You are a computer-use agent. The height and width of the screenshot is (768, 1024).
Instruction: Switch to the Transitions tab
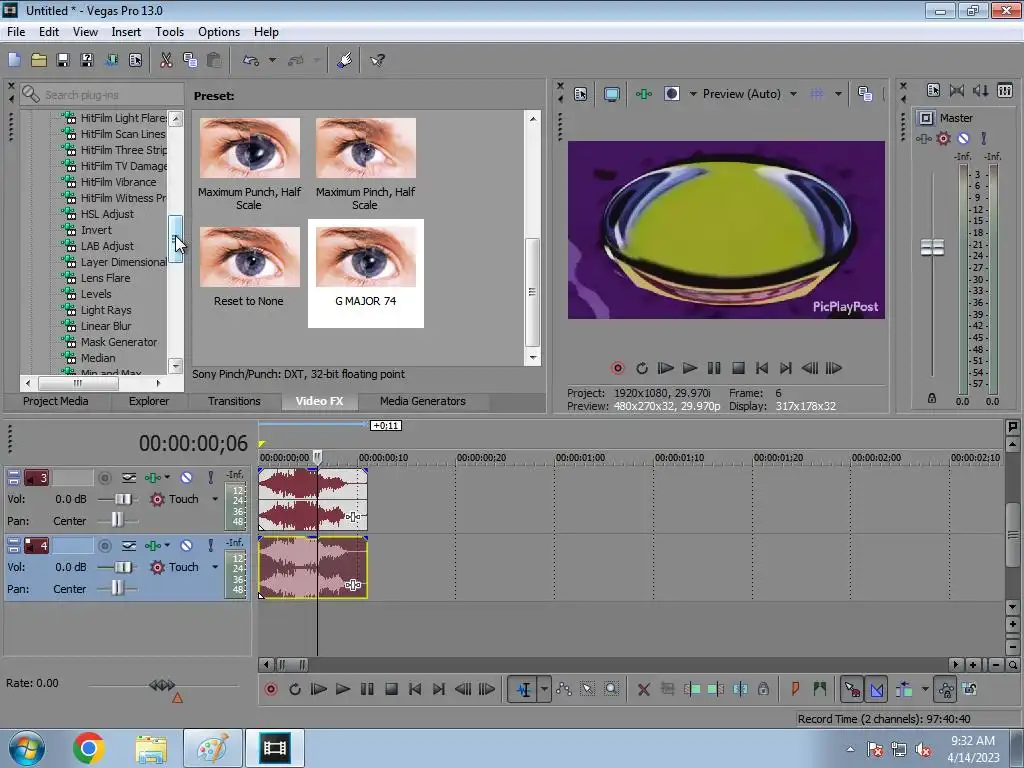pyautogui.click(x=234, y=401)
